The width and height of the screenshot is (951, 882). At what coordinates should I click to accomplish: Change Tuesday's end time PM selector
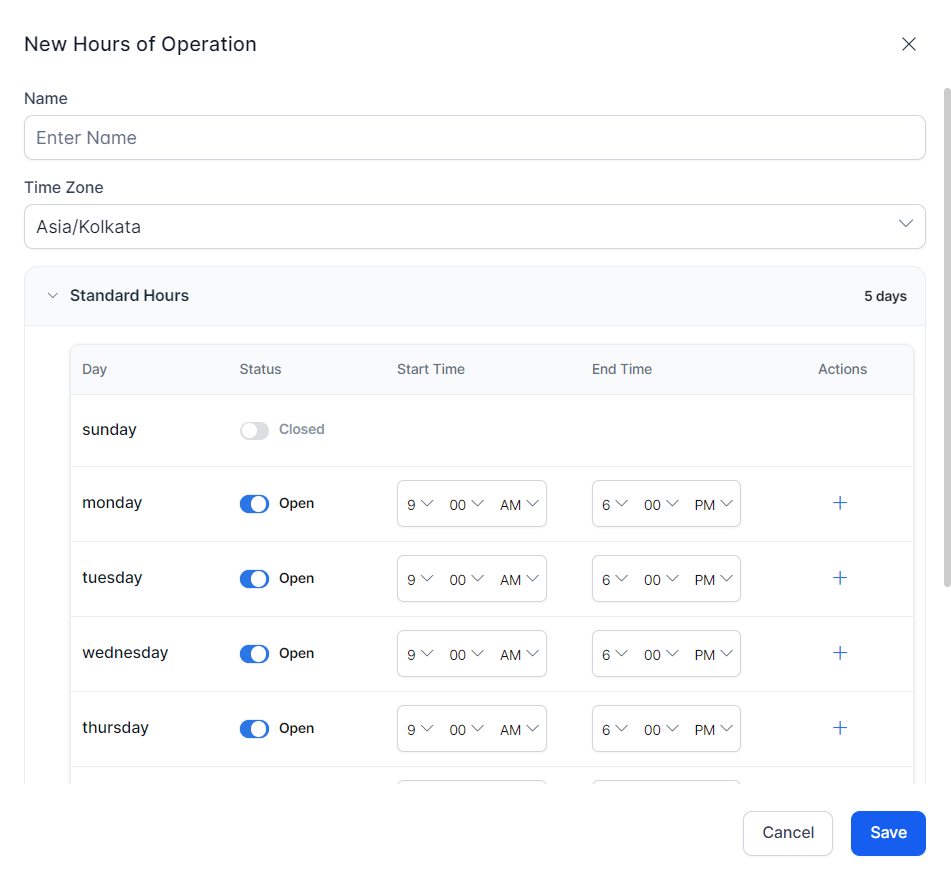pyautogui.click(x=716, y=579)
